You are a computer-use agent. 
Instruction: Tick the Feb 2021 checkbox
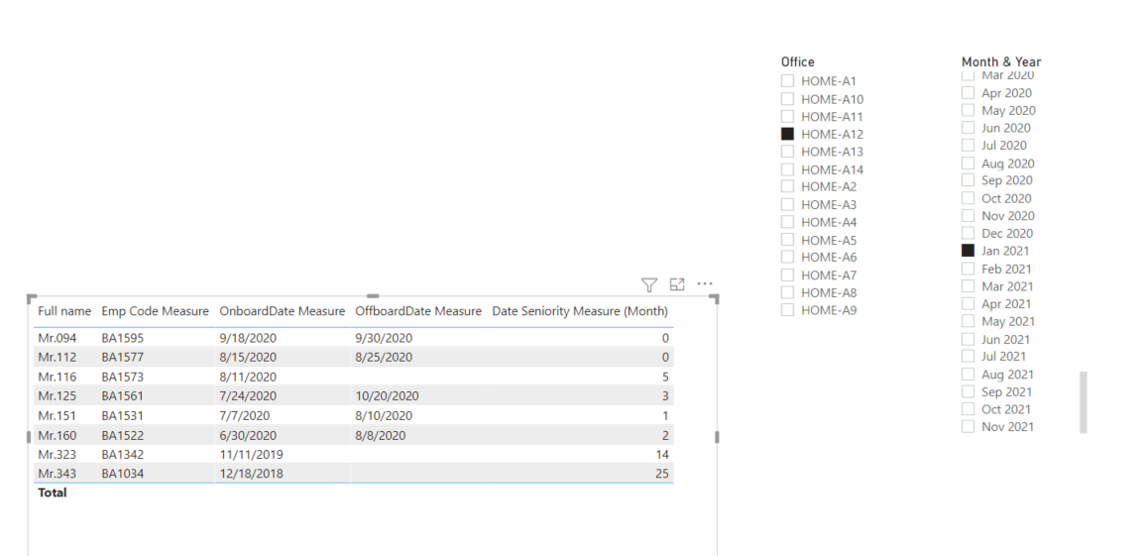coord(968,268)
